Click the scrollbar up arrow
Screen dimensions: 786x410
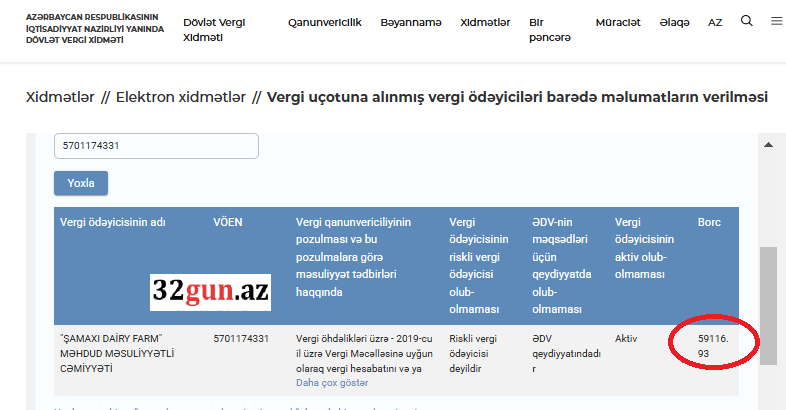[767, 145]
